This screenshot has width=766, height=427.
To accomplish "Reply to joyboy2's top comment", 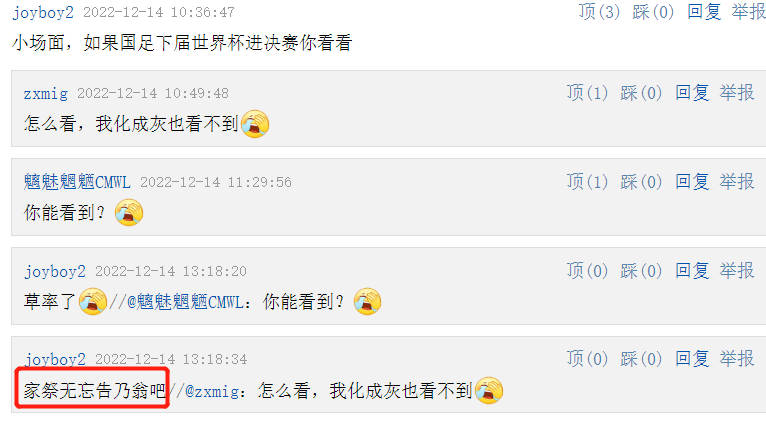I will click(704, 12).
